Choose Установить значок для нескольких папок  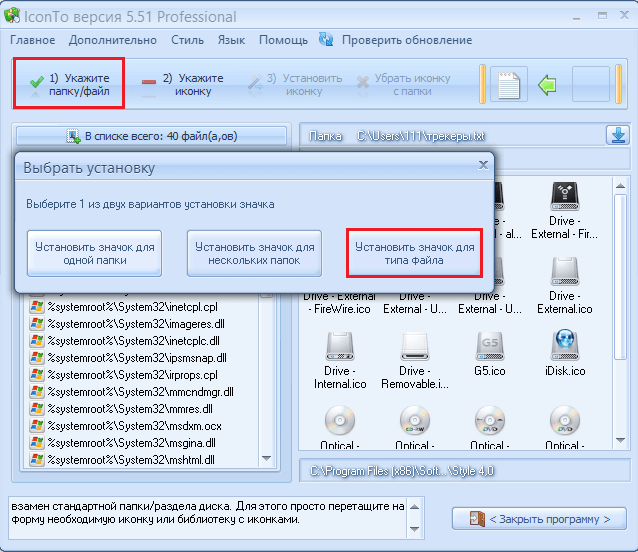(254, 253)
